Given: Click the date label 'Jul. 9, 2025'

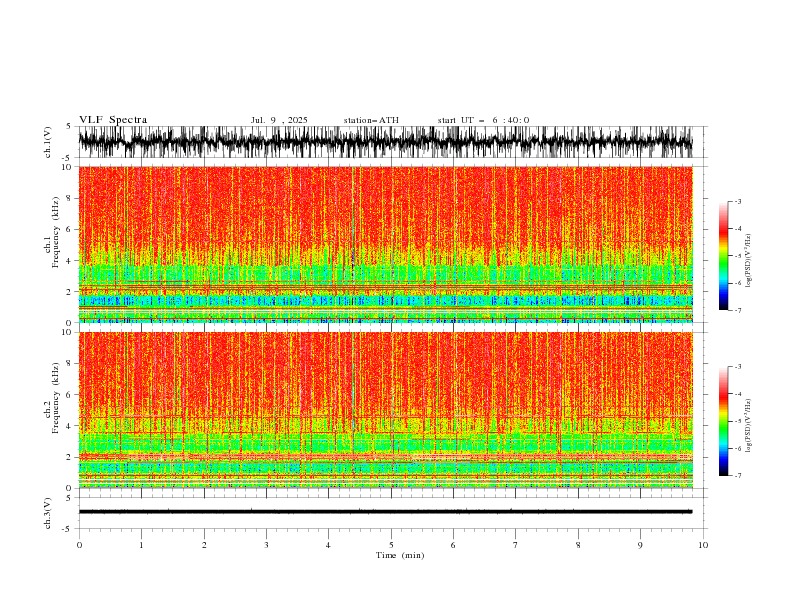Looking at the screenshot, I should click(x=279, y=120).
